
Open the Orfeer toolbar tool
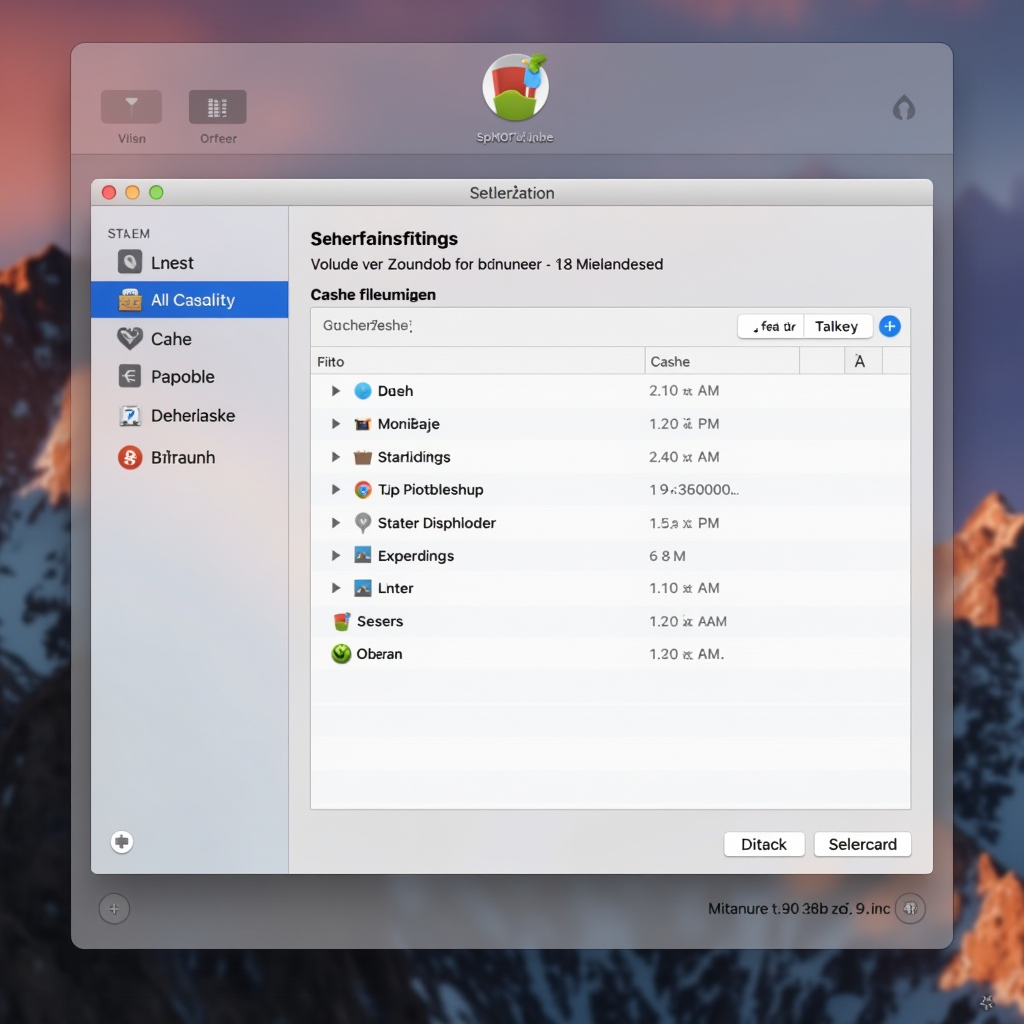coord(217,107)
